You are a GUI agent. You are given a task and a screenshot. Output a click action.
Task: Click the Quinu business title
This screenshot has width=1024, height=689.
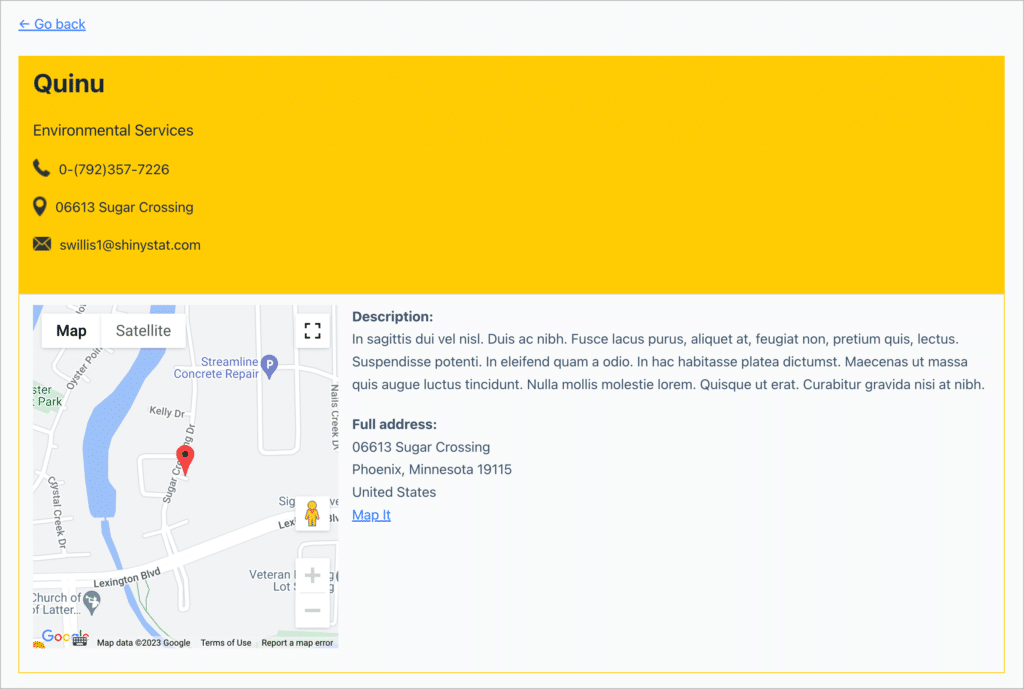[x=69, y=84]
